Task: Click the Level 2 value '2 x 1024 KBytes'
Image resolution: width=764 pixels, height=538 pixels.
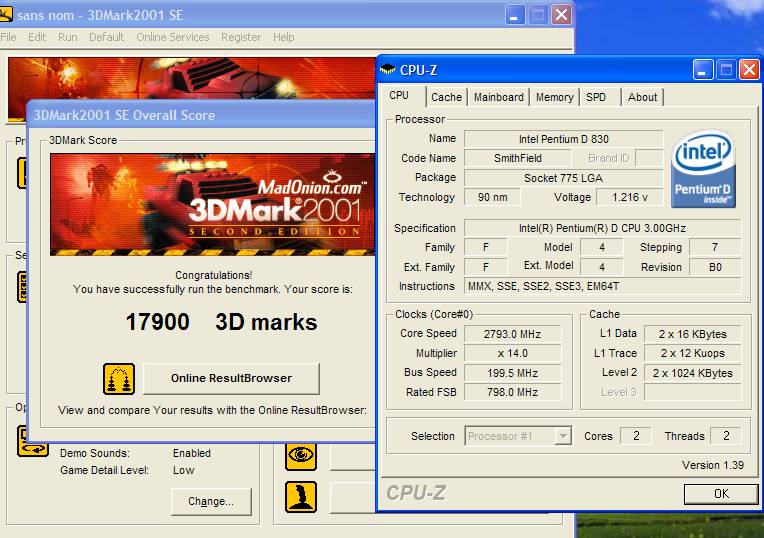Action: coord(692,373)
